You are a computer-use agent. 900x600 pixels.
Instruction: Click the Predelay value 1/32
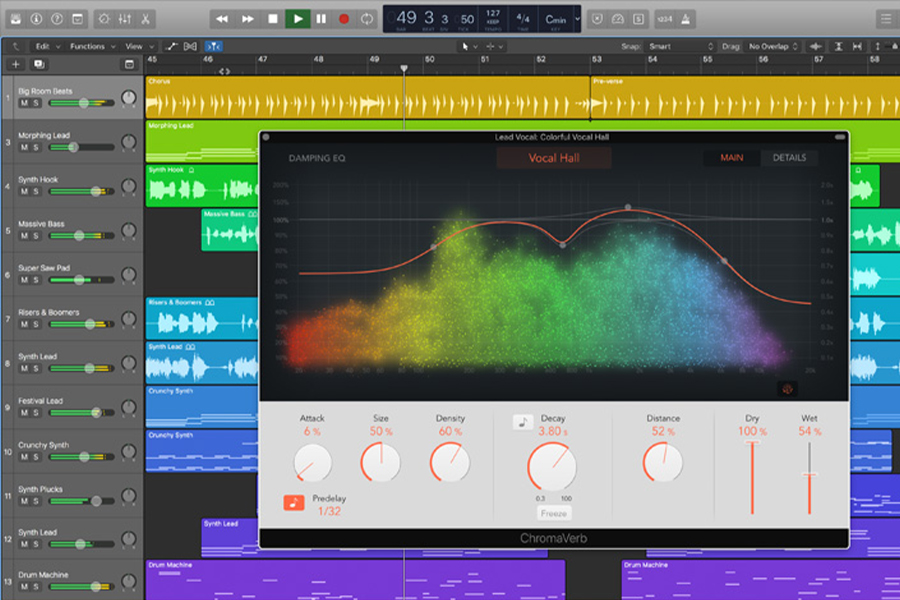tap(329, 511)
